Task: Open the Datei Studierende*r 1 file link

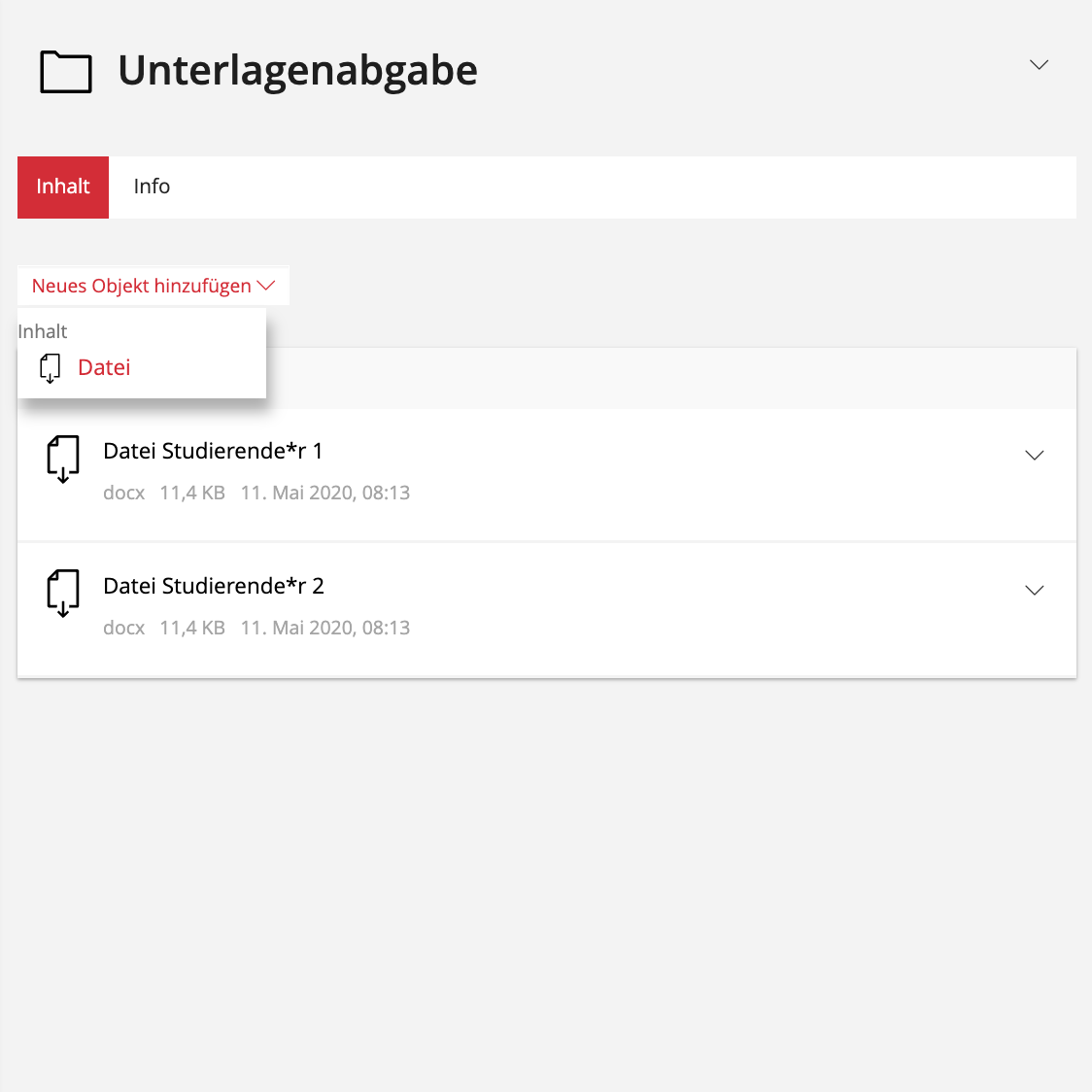Action: [213, 451]
